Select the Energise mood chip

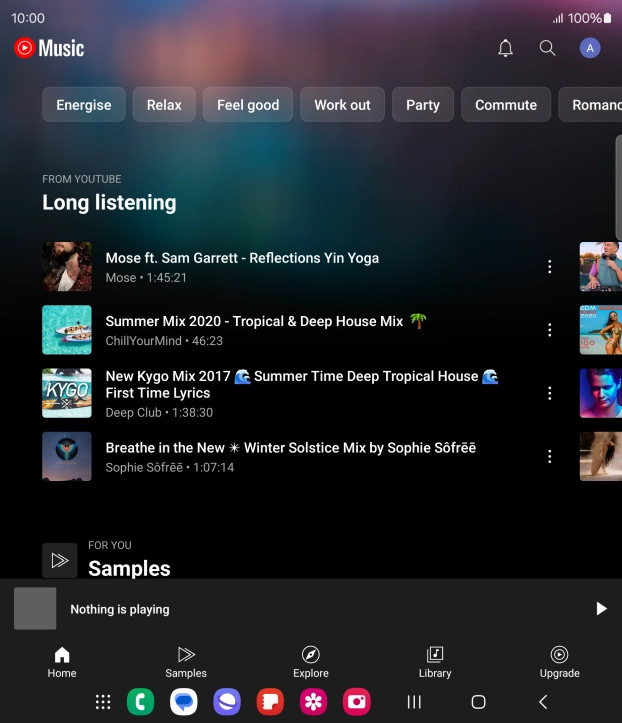[x=84, y=105]
